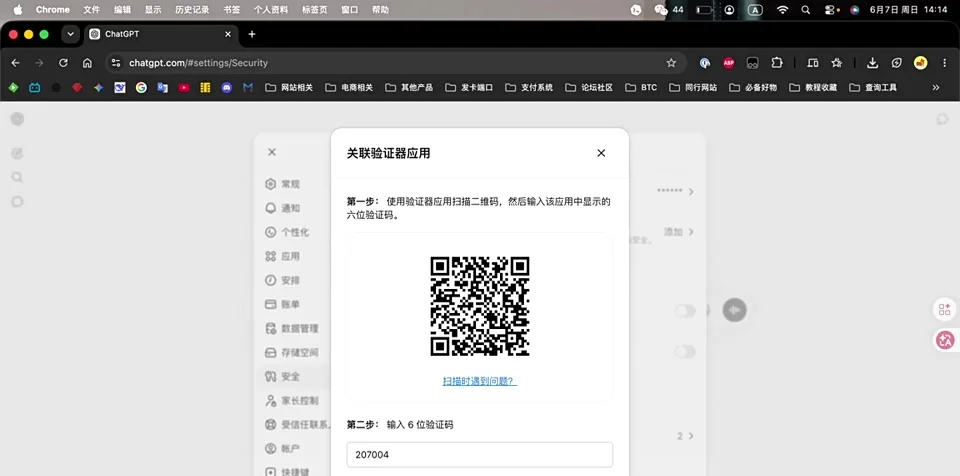The image size is (960, 476).
Task: Open 家长控制 settings section
Action: [x=292, y=401]
